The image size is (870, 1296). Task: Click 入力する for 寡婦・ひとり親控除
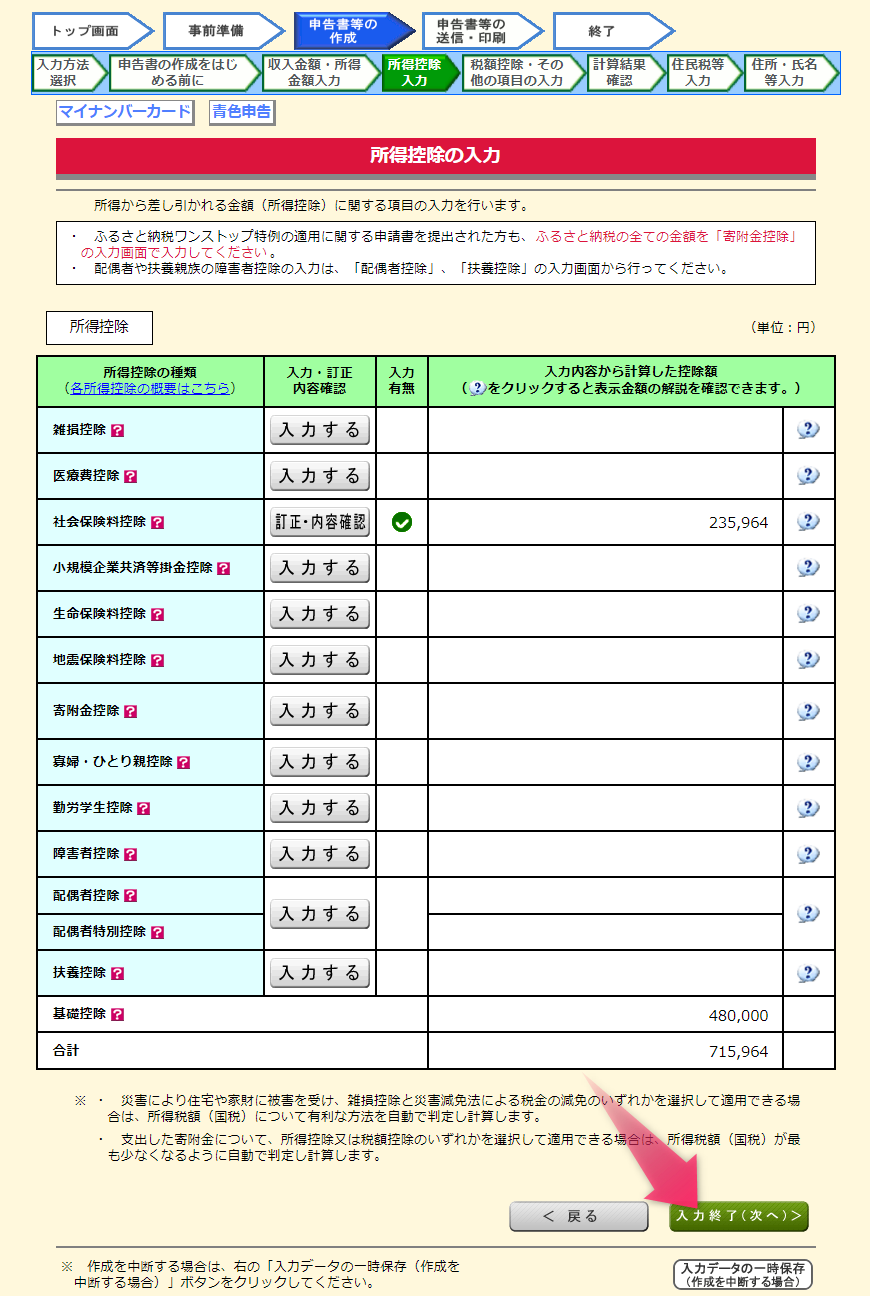320,762
